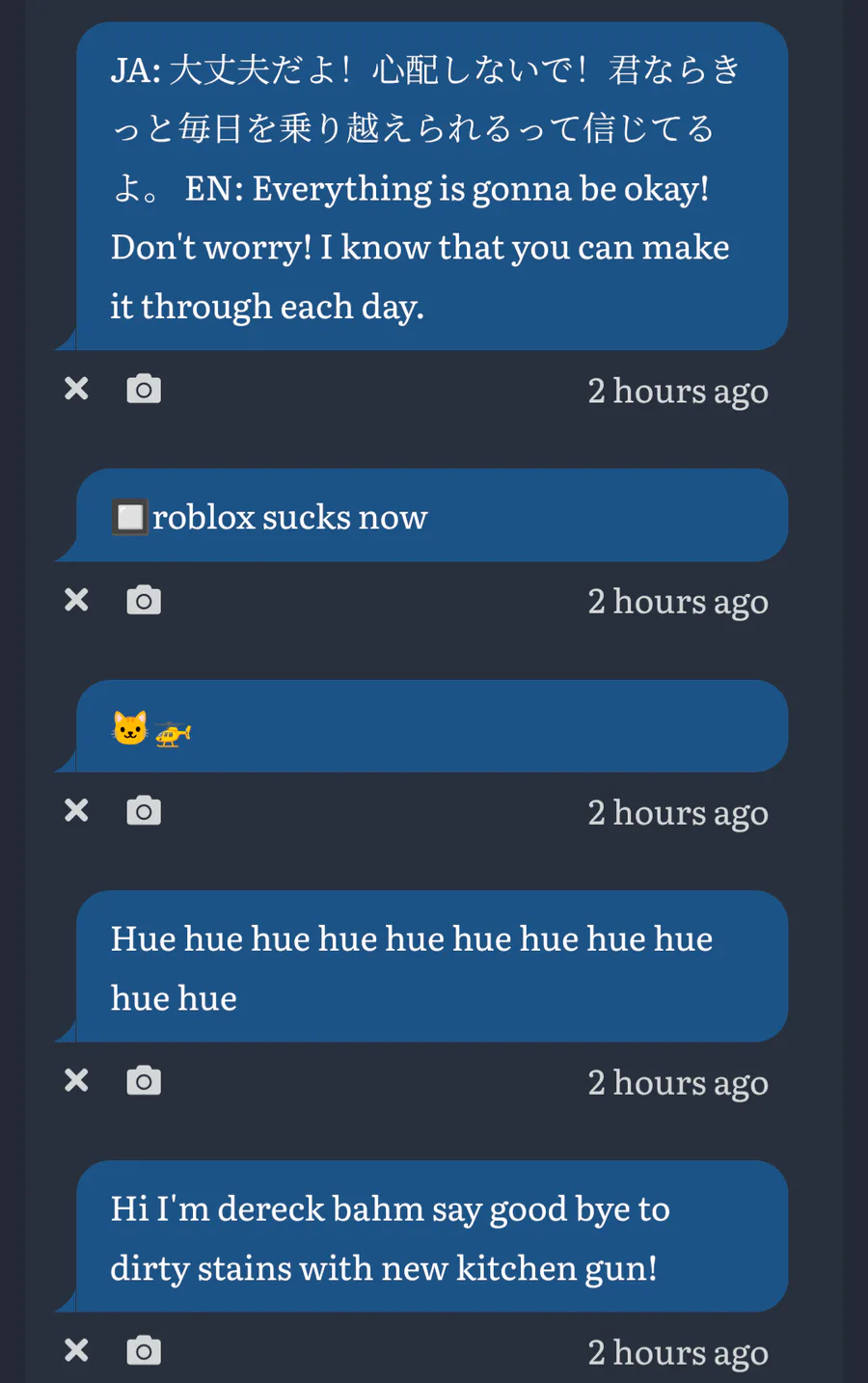Screenshot the Japanese encouragement message
This screenshot has height=1383, width=868.
[x=144, y=389]
